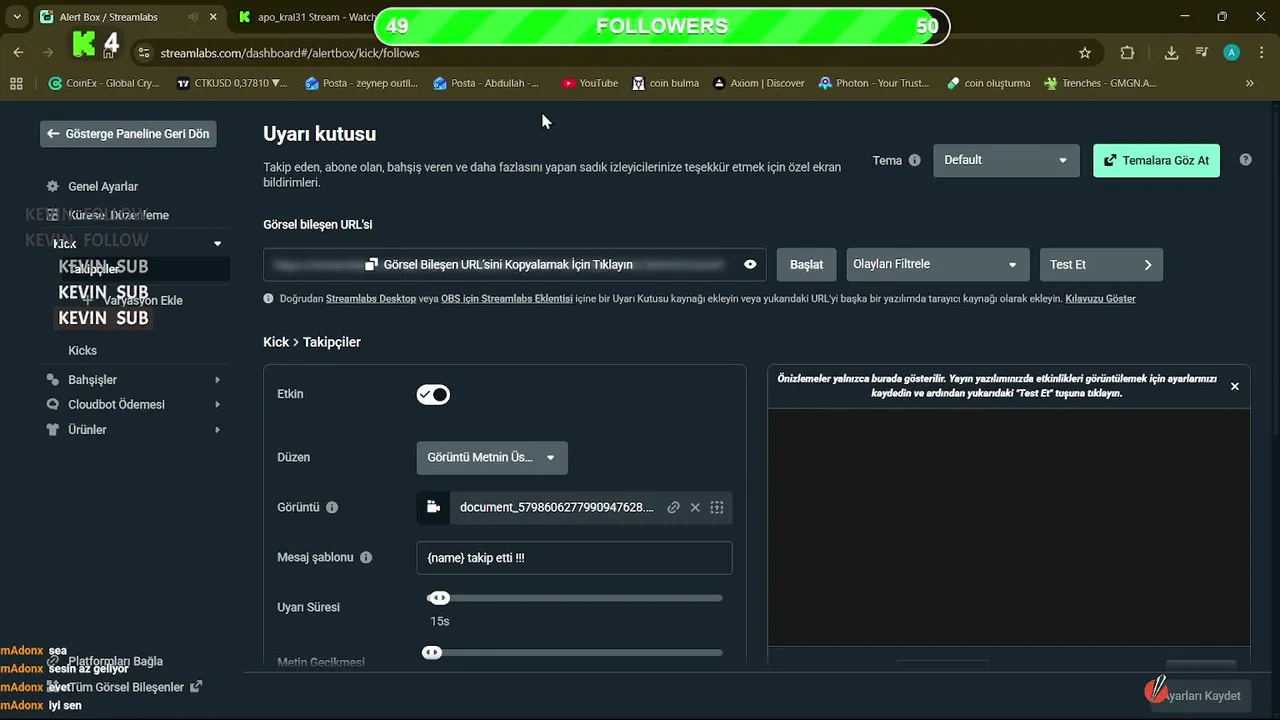Open the media gallery grid icon
Screen dimensions: 1280x720
tap(717, 508)
